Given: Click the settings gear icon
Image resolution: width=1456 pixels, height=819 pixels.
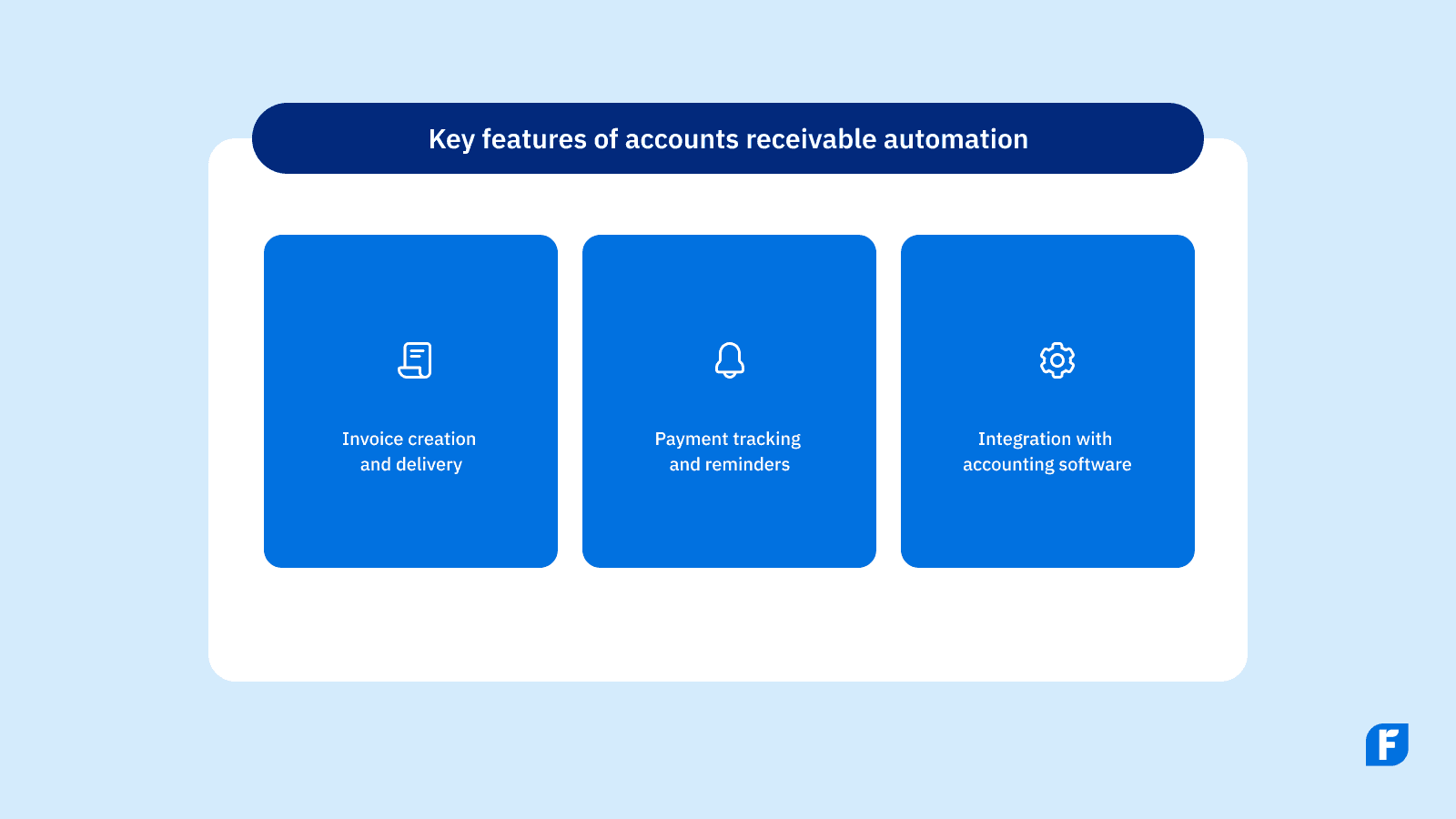Looking at the screenshot, I should [1057, 360].
